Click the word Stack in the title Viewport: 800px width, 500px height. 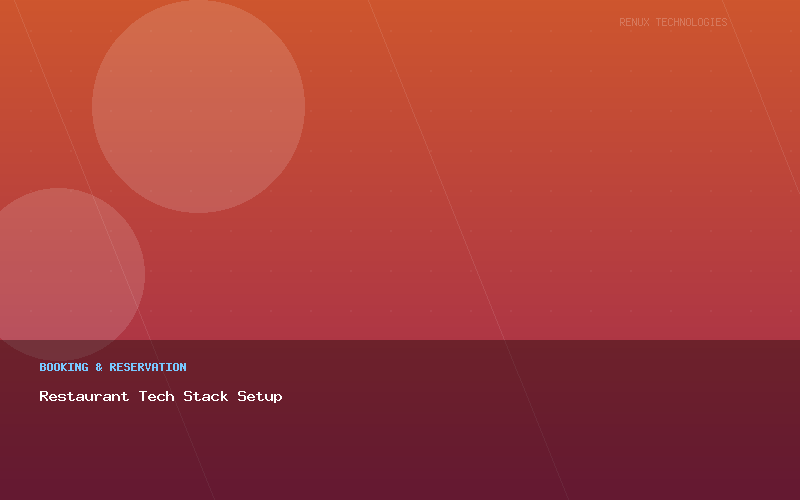205,396
